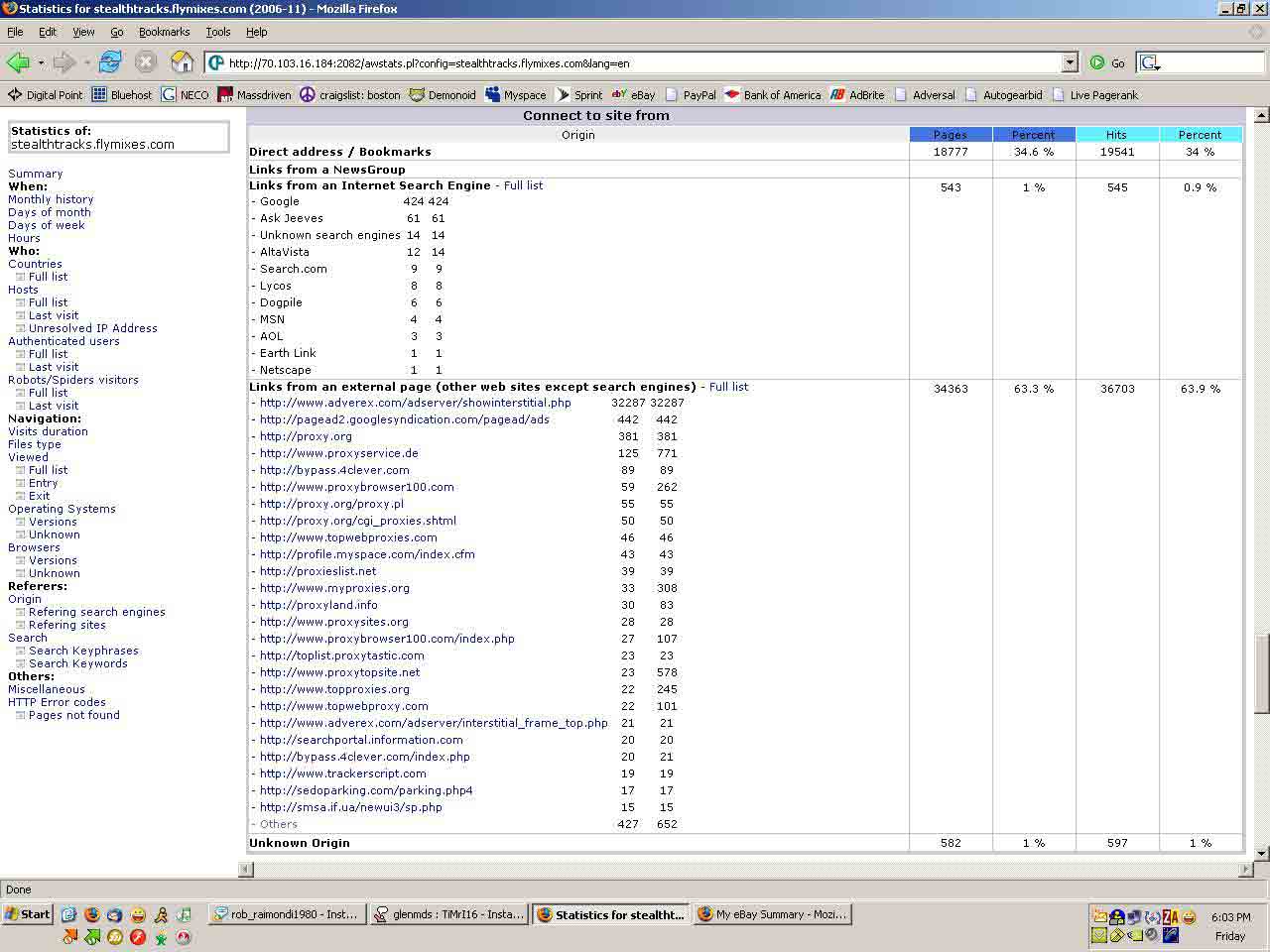The image size is (1270, 952).
Task: Open the Monthly history link in sidebar
Action: [x=51, y=199]
